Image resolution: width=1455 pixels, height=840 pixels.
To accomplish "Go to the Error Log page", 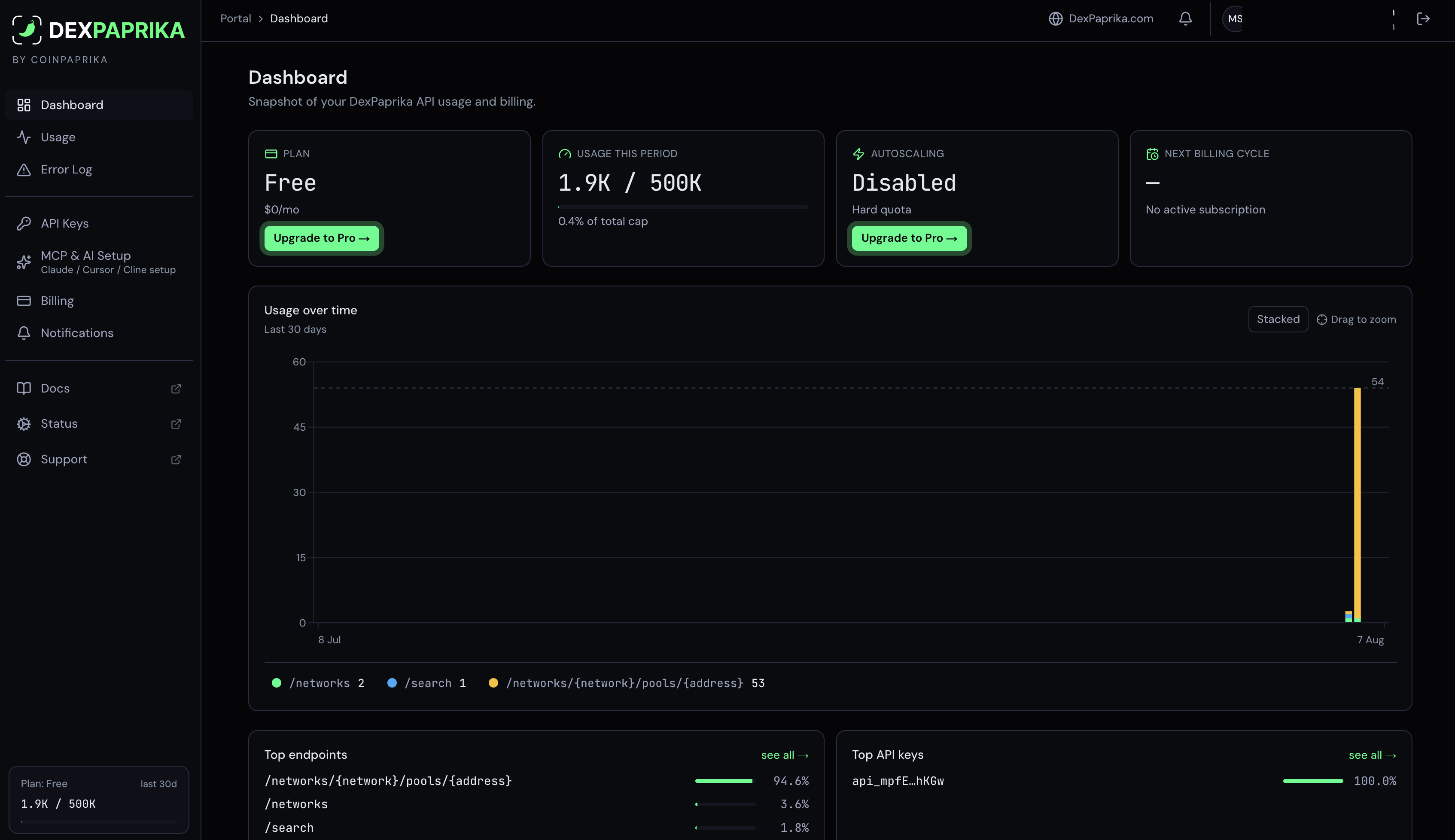I will [x=99, y=170].
